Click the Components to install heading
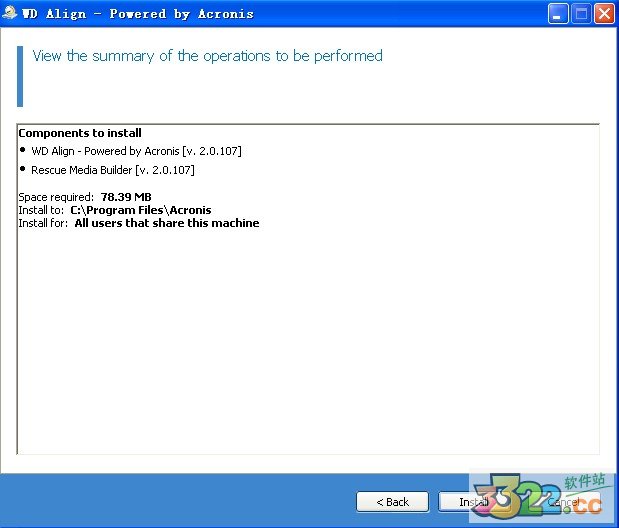Viewport: 619px width, 528px height. 80,133
